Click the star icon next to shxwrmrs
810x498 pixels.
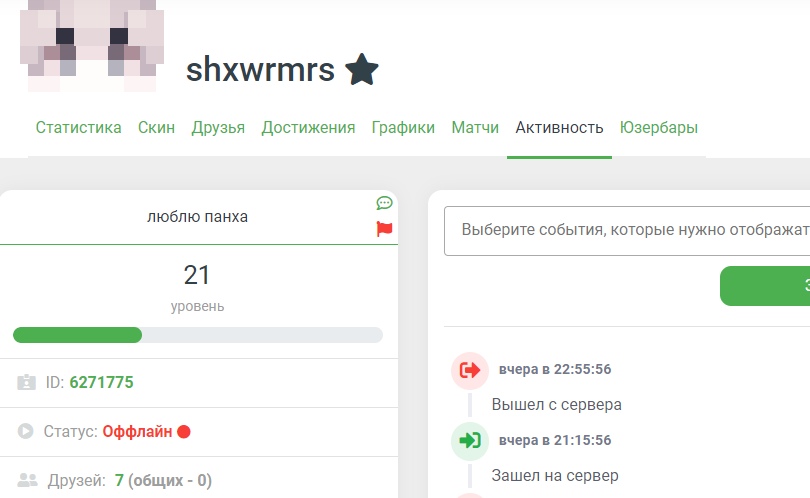362,70
